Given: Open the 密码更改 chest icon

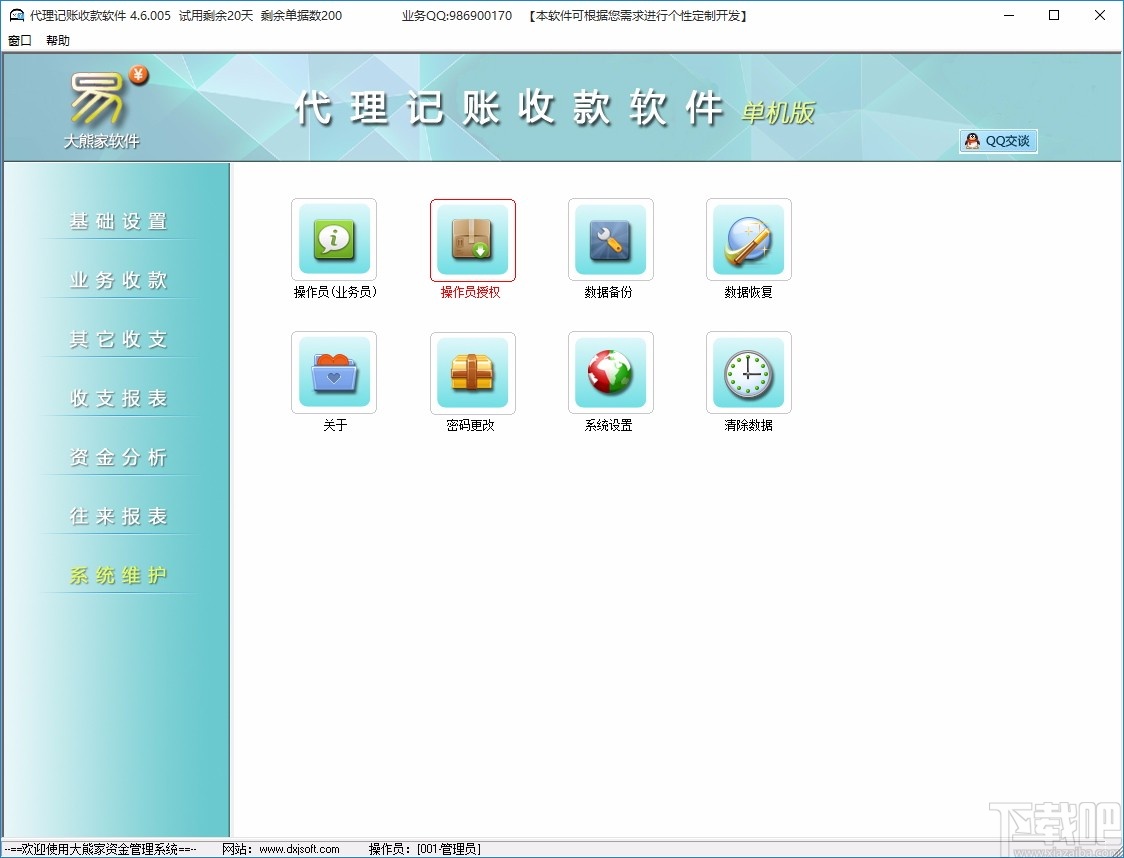Looking at the screenshot, I should click(472, 373).
